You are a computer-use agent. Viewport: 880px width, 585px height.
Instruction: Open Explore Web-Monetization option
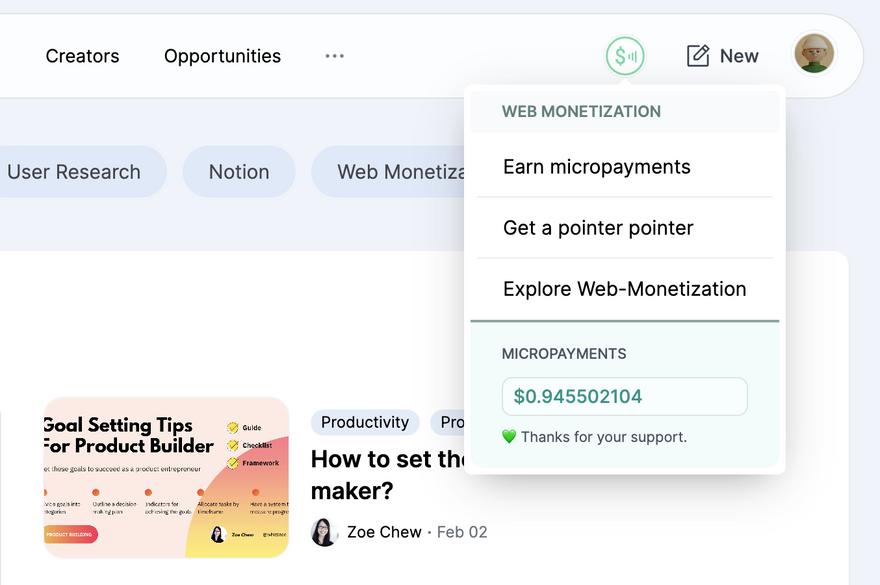pos(624,289)
